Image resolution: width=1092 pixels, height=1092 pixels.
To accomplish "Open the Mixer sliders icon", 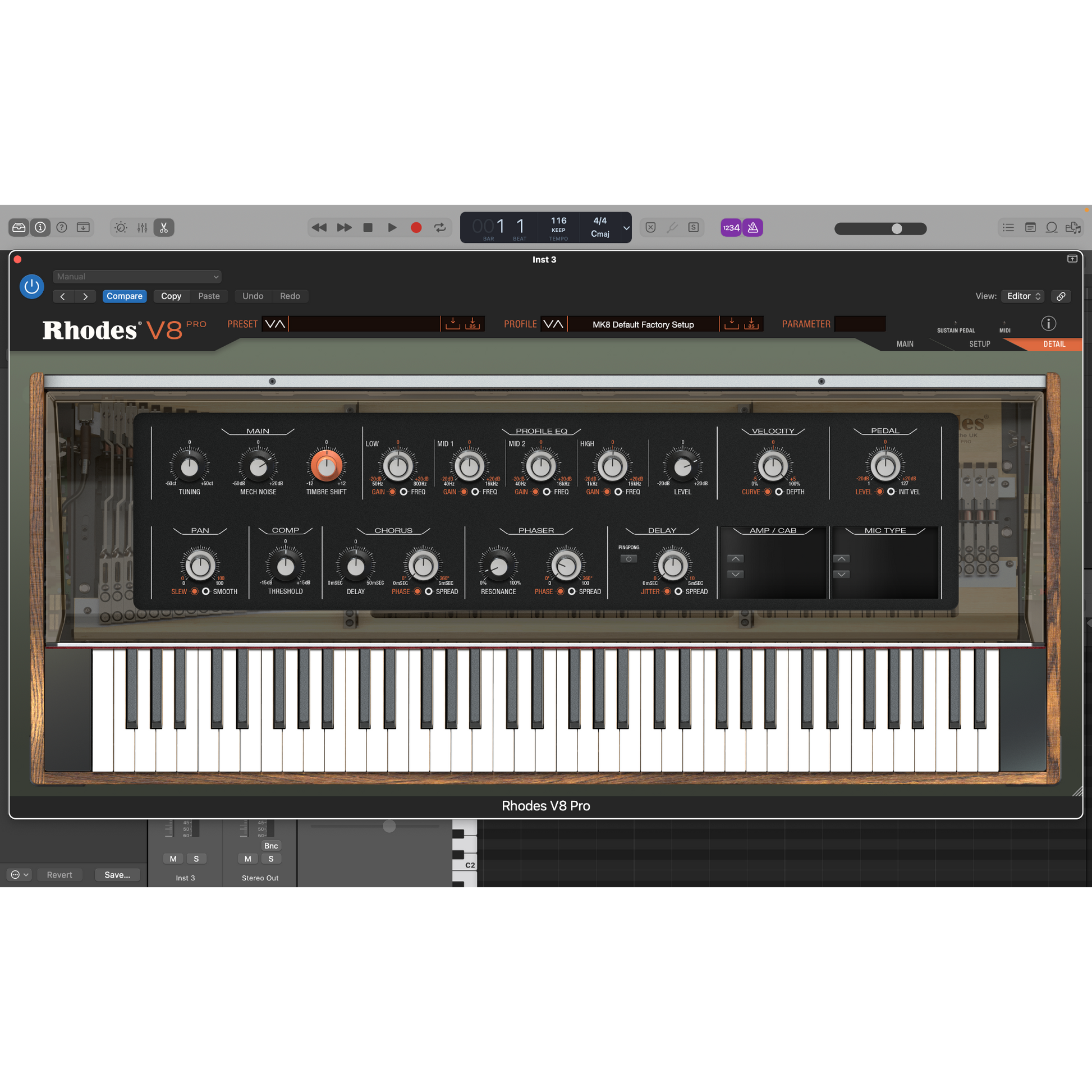I will (x=142, y=228).
